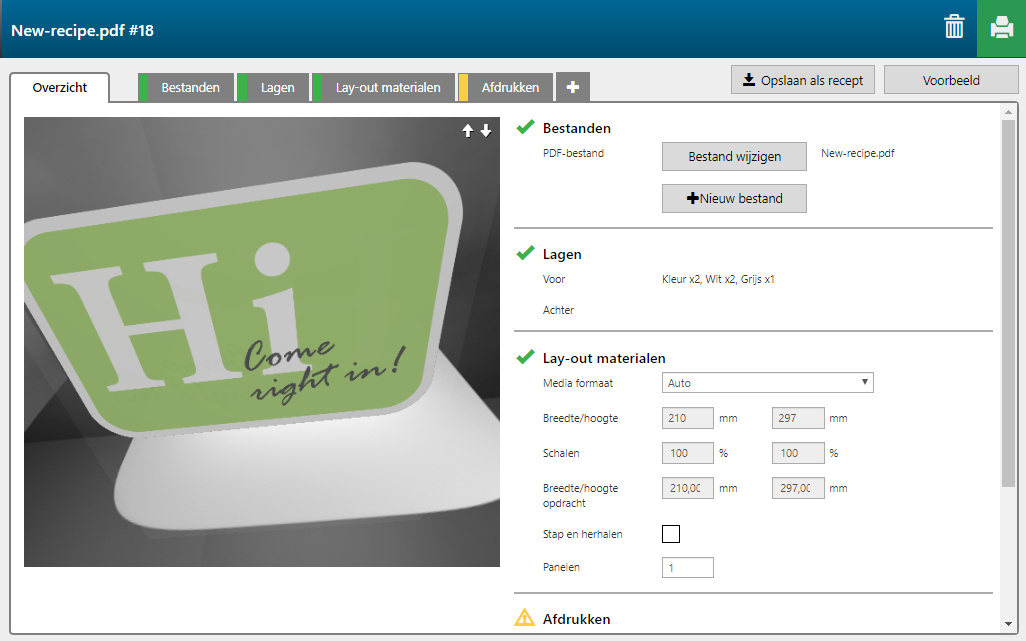Click the vertical scrollbar in settings panel

pos(1008,300)
